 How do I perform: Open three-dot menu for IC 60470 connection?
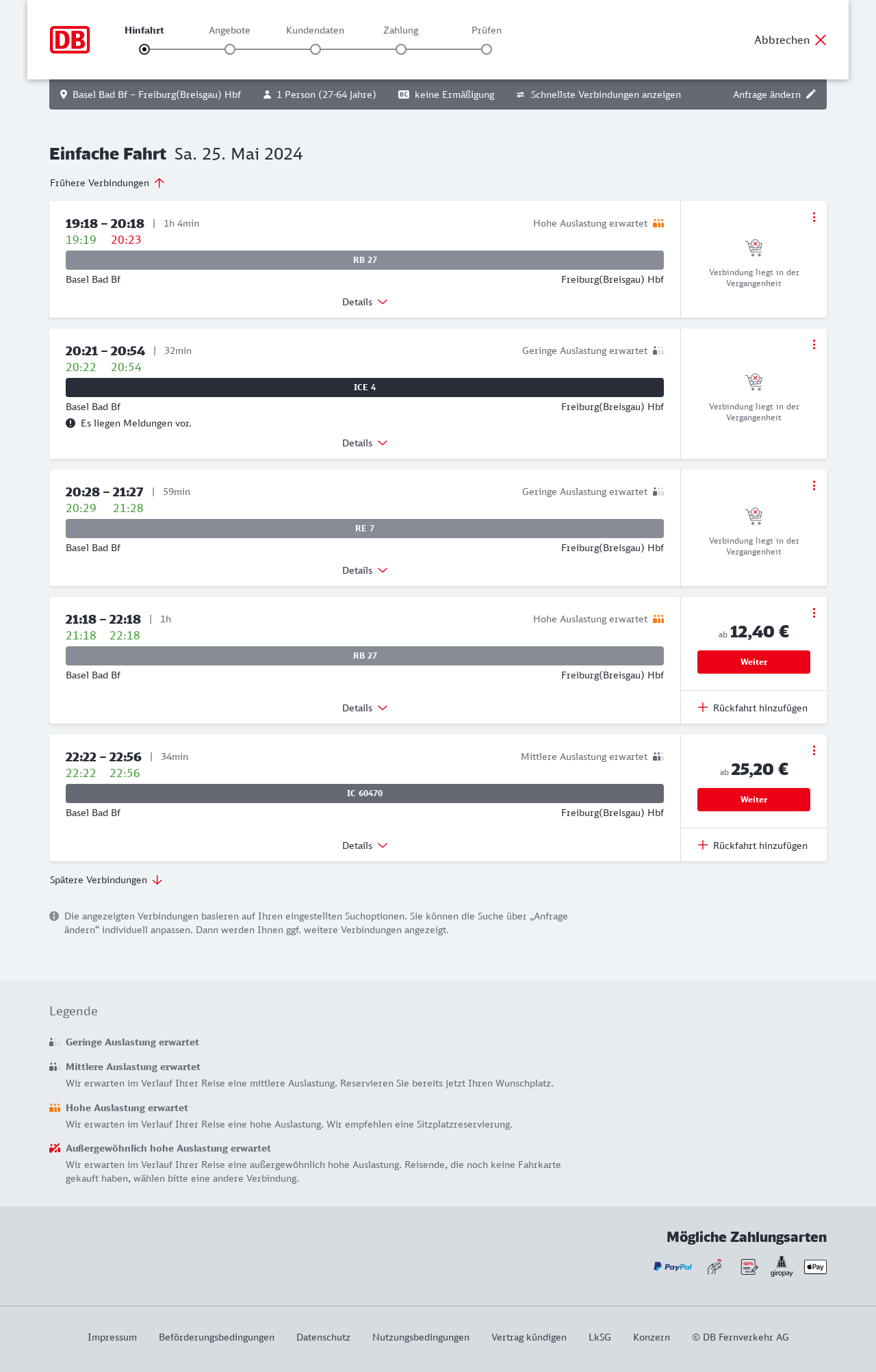pyautogui.click(x=814, y=750)
